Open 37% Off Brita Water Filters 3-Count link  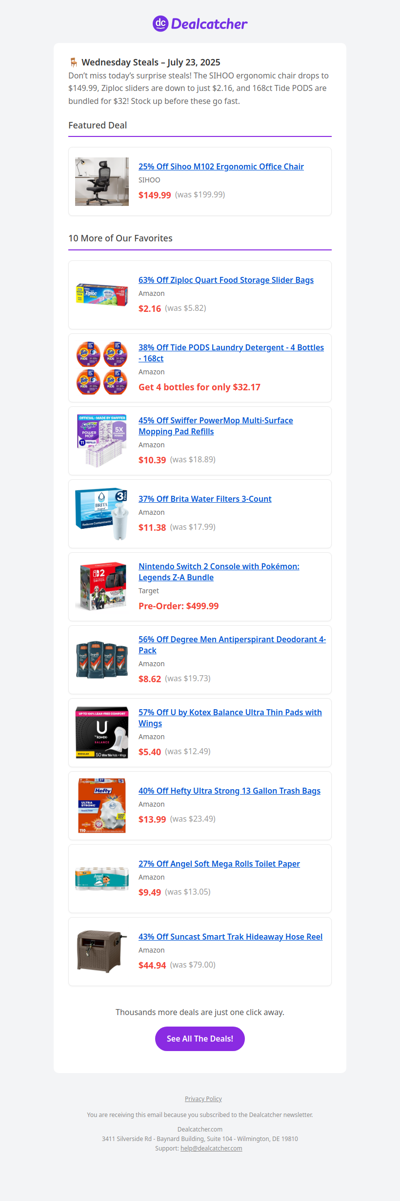[205, 499]
